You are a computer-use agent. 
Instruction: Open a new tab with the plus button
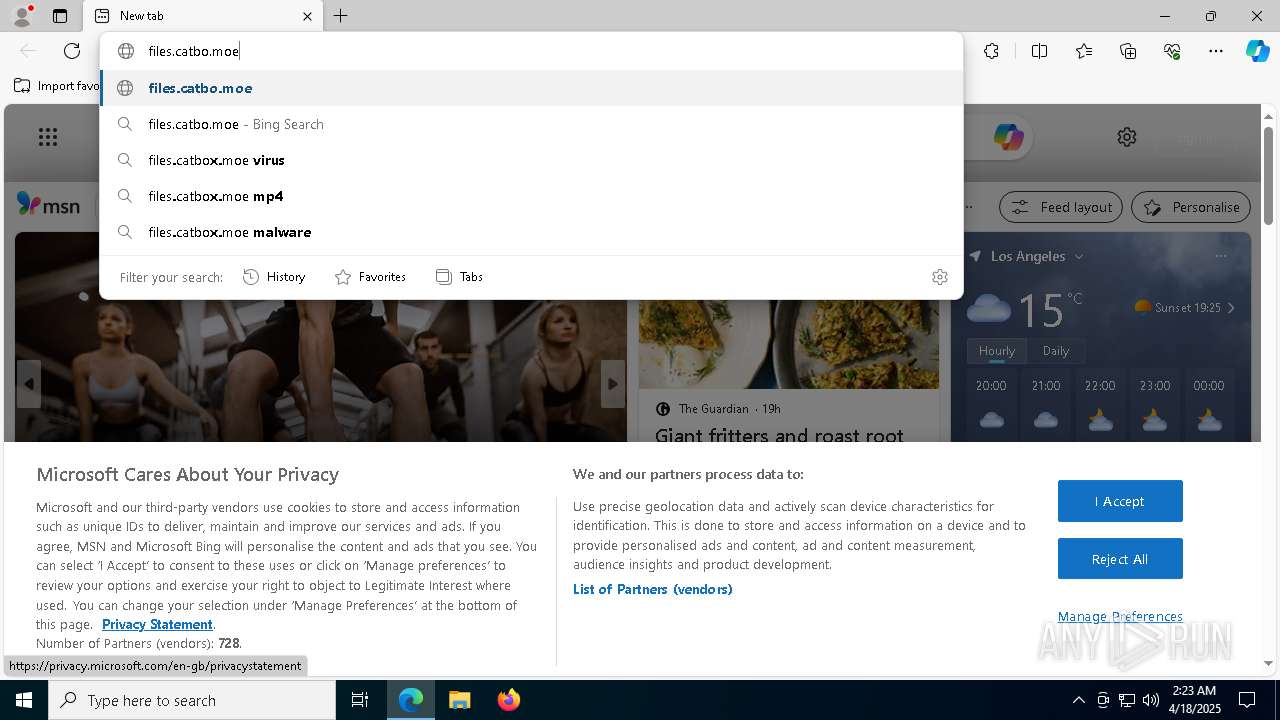[341, 16]
